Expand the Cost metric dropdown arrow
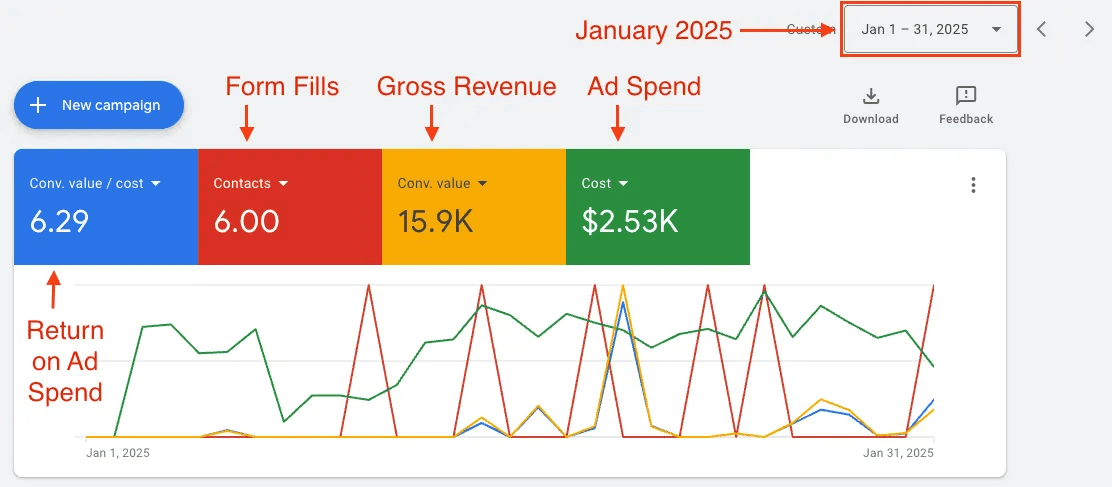The image size is (1112, 487). click(x=623, y=184)
